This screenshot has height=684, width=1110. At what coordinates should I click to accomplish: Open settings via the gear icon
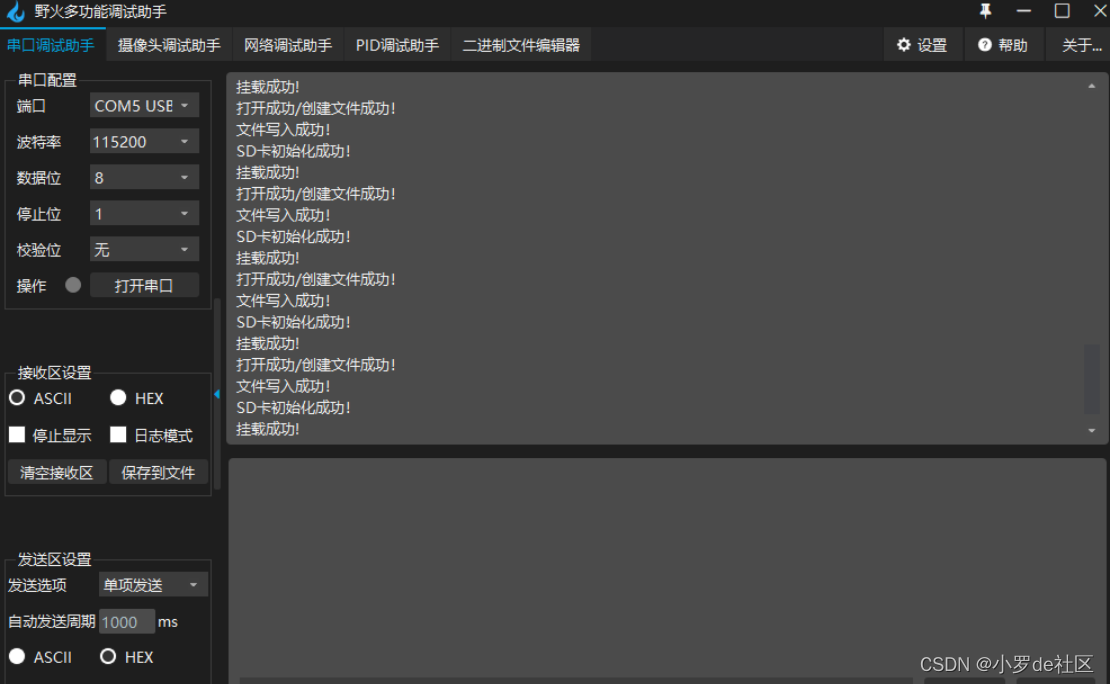(922, 44)
